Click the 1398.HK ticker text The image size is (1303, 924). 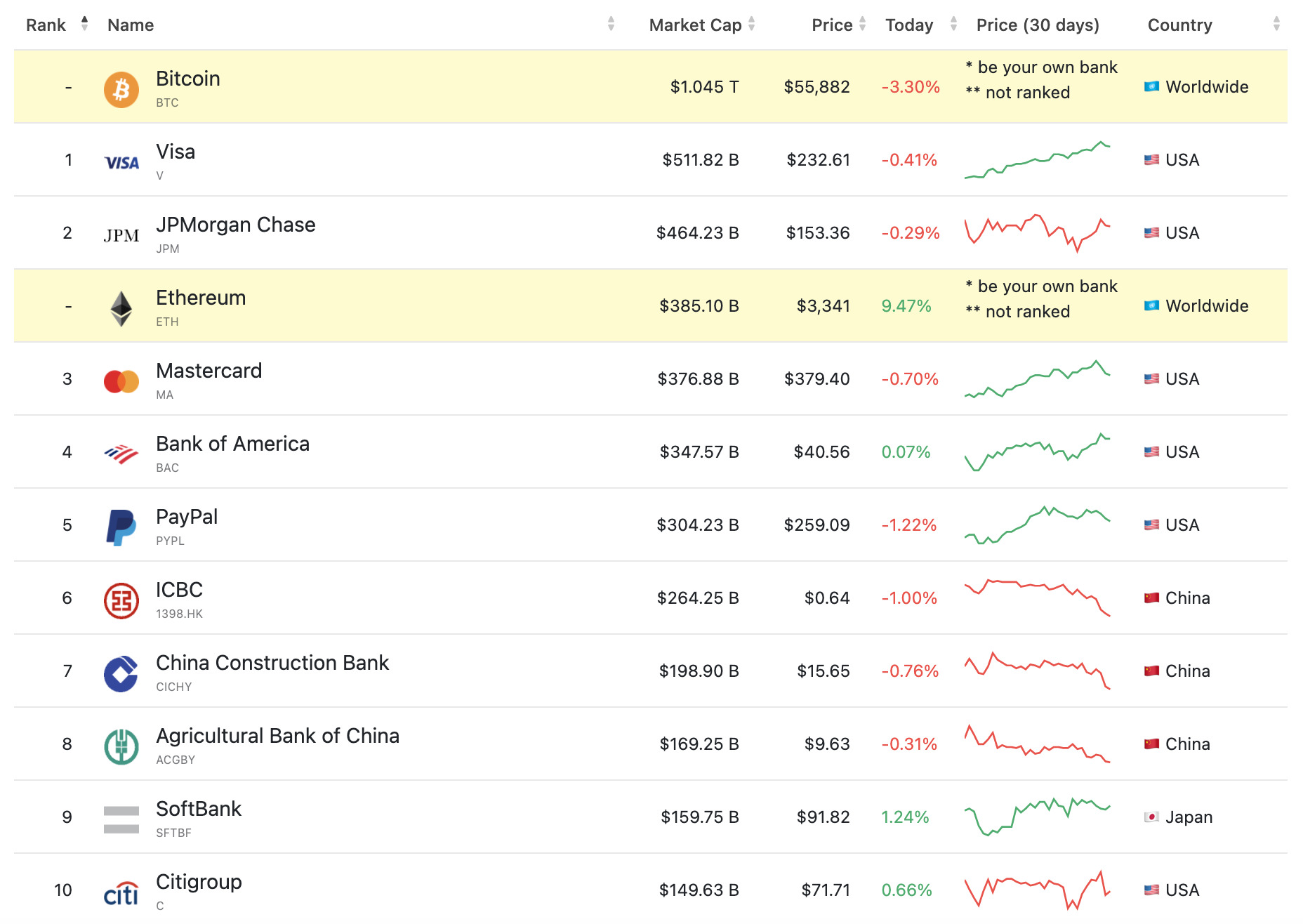[x=179, y=614]
